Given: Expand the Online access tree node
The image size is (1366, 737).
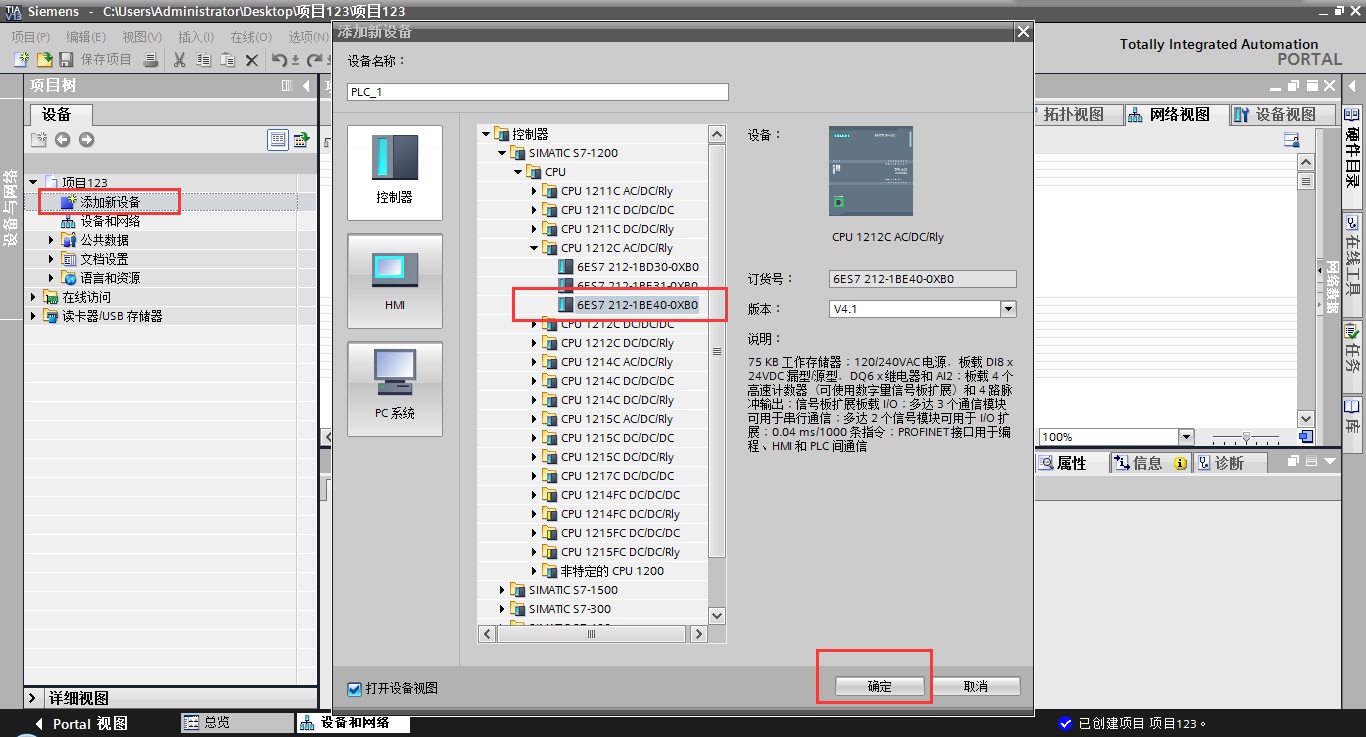Looking at the screenshot, I should (x=33, y=297).
